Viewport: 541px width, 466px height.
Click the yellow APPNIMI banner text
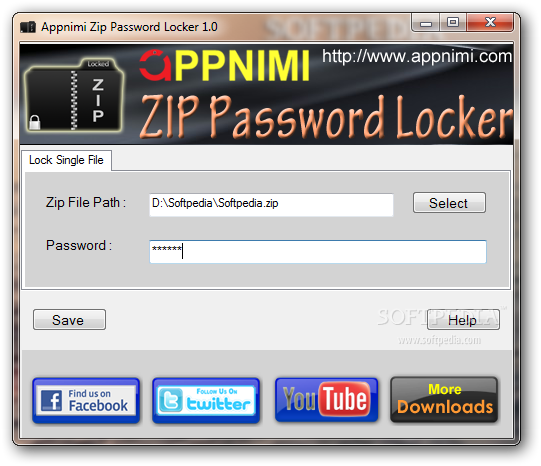242,66
